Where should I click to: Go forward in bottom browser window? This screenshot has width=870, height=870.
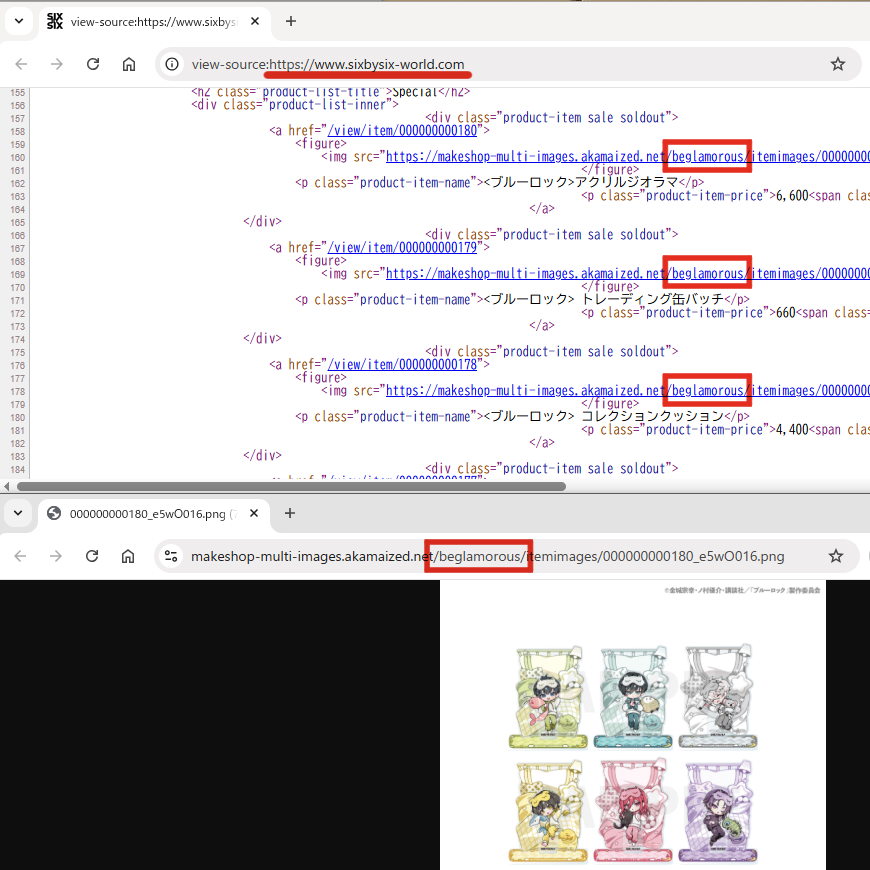point(56,556)
